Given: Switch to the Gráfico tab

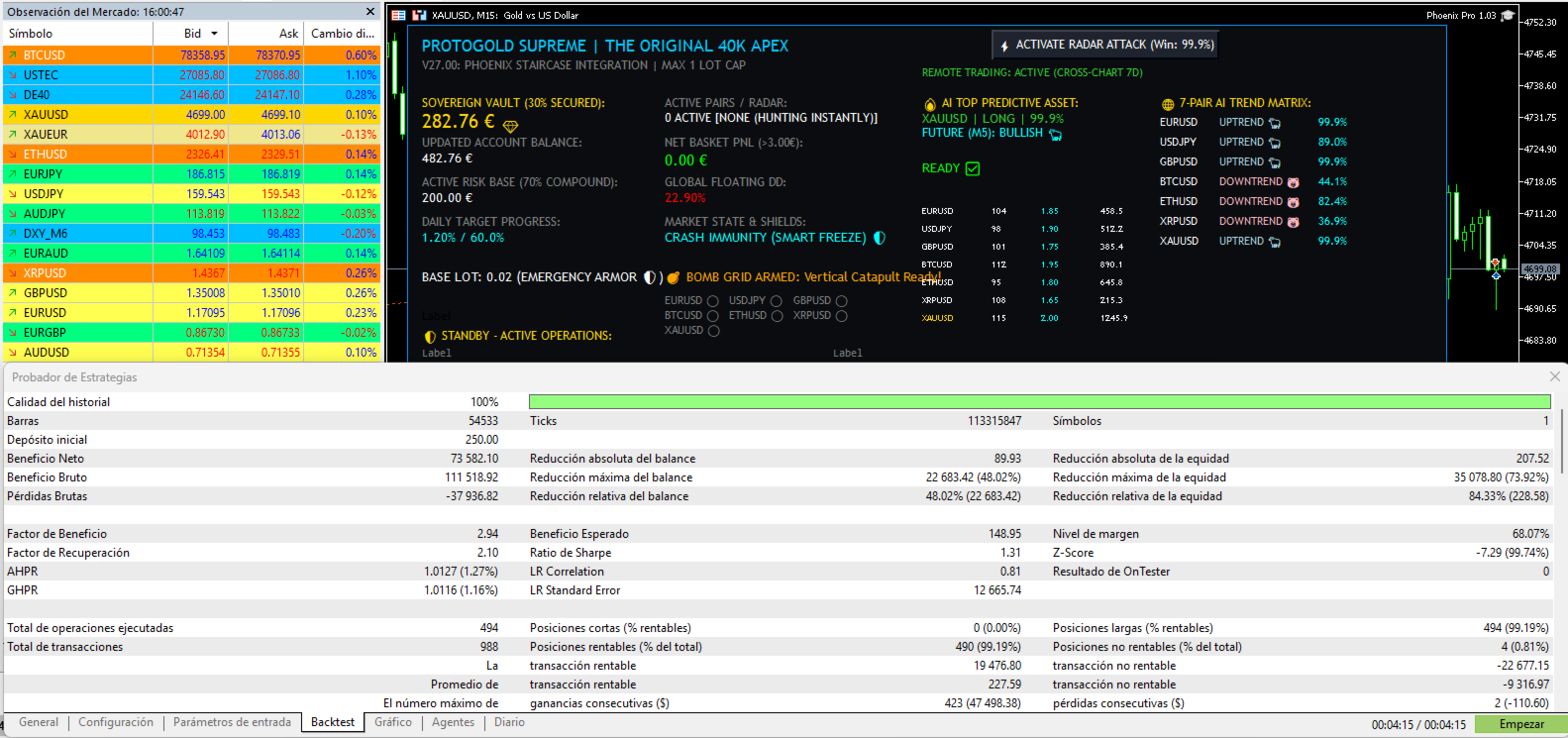Looking at the screenshot, I should [x=393, y=722].
